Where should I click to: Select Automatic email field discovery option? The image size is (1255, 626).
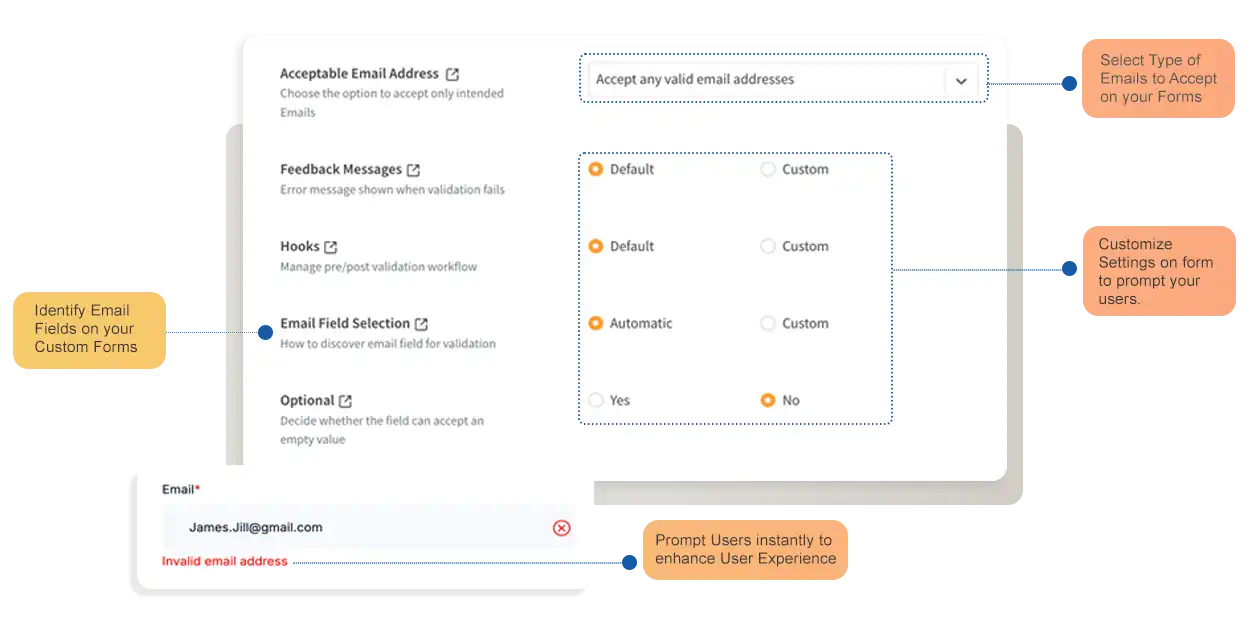point(596,323)
